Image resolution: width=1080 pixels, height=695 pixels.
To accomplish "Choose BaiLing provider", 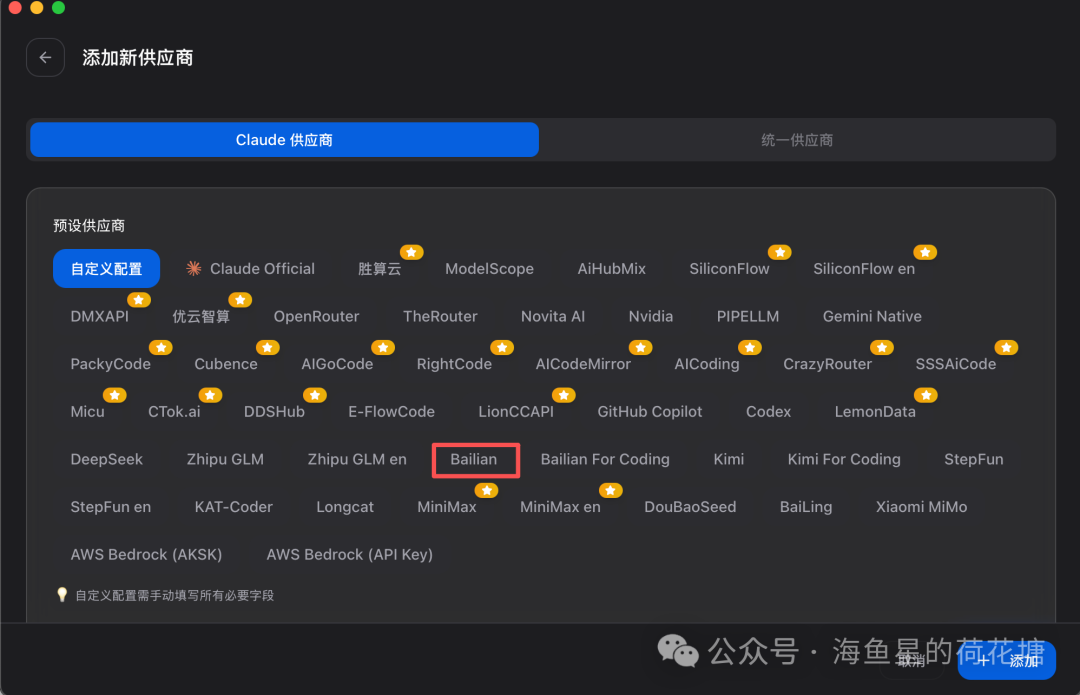I will pos(806,506).
